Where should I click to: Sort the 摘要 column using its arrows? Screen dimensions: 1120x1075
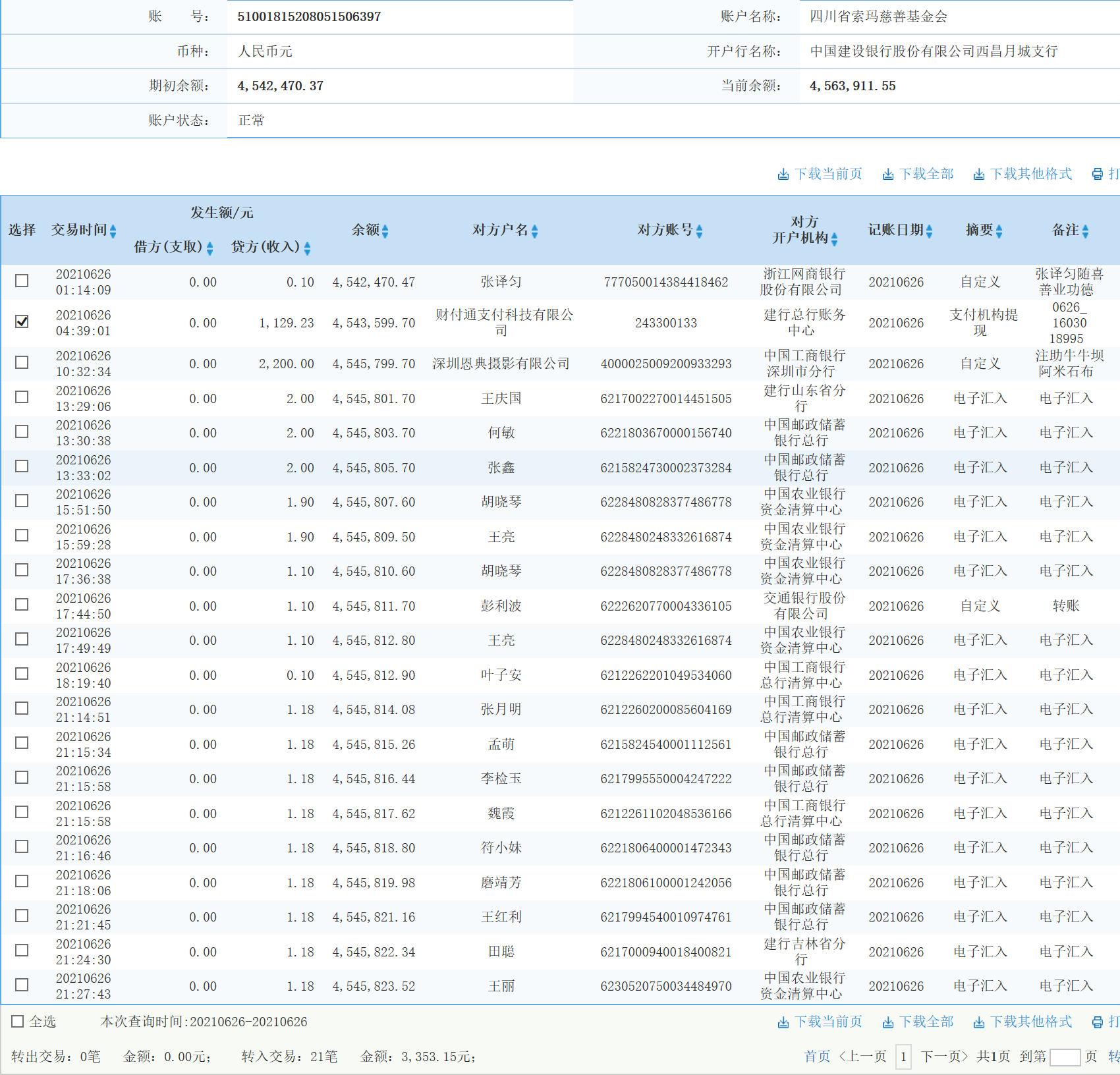pos(1001,231)
